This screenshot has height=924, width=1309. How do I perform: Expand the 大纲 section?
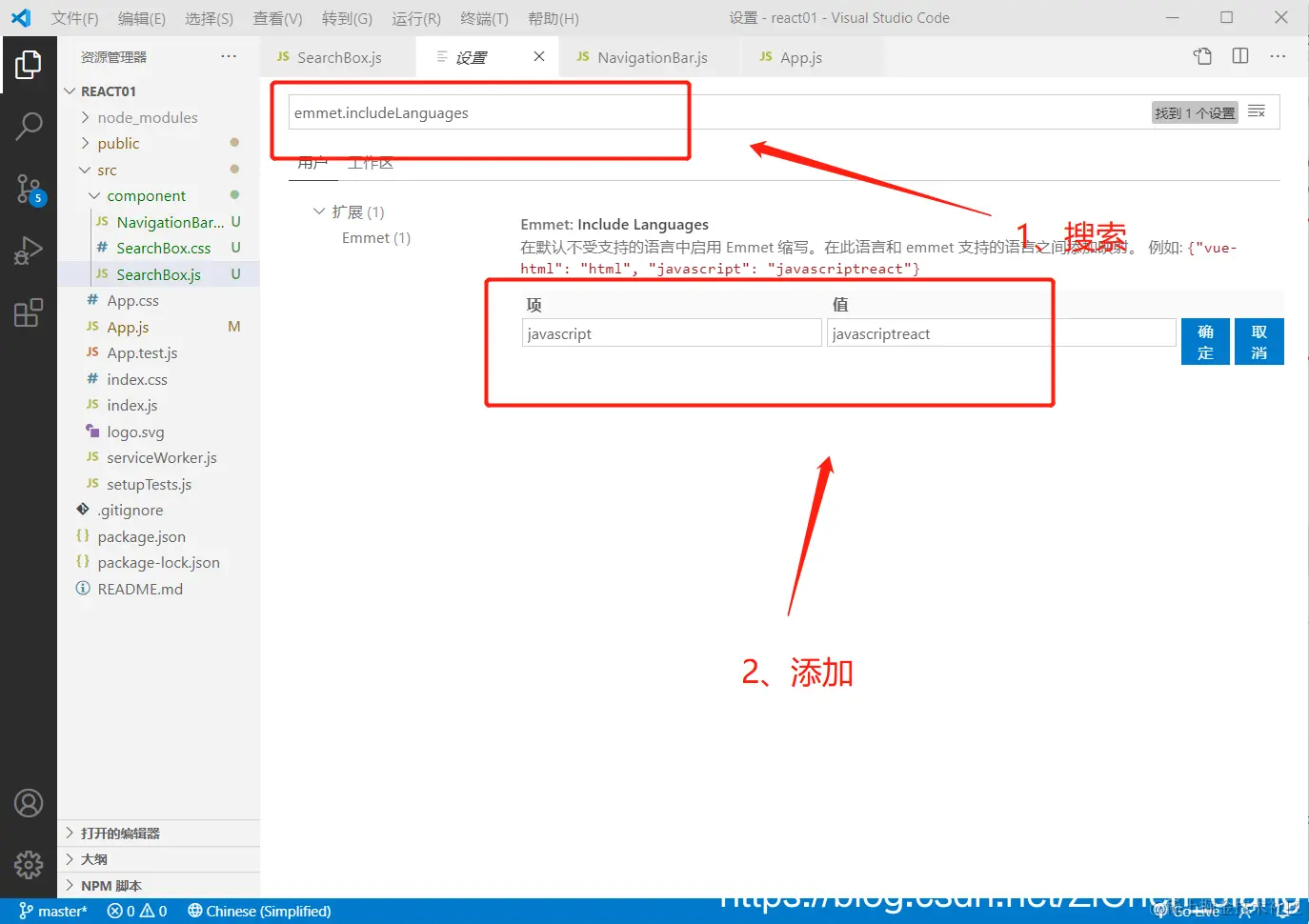pyautogui.click(x=158, y=859)
